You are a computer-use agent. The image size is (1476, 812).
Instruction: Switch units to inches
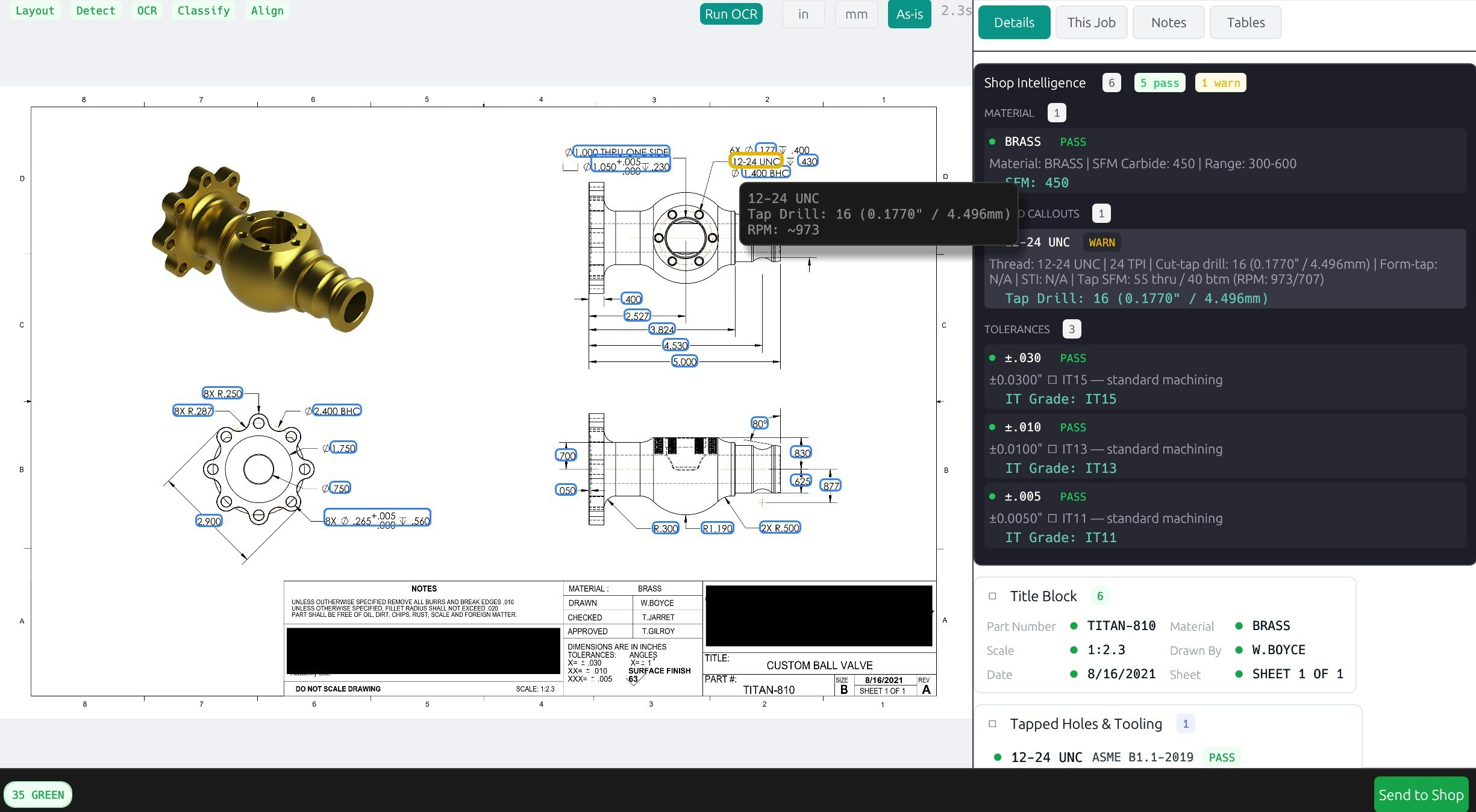pyautogui.click(x=803, y=14)
